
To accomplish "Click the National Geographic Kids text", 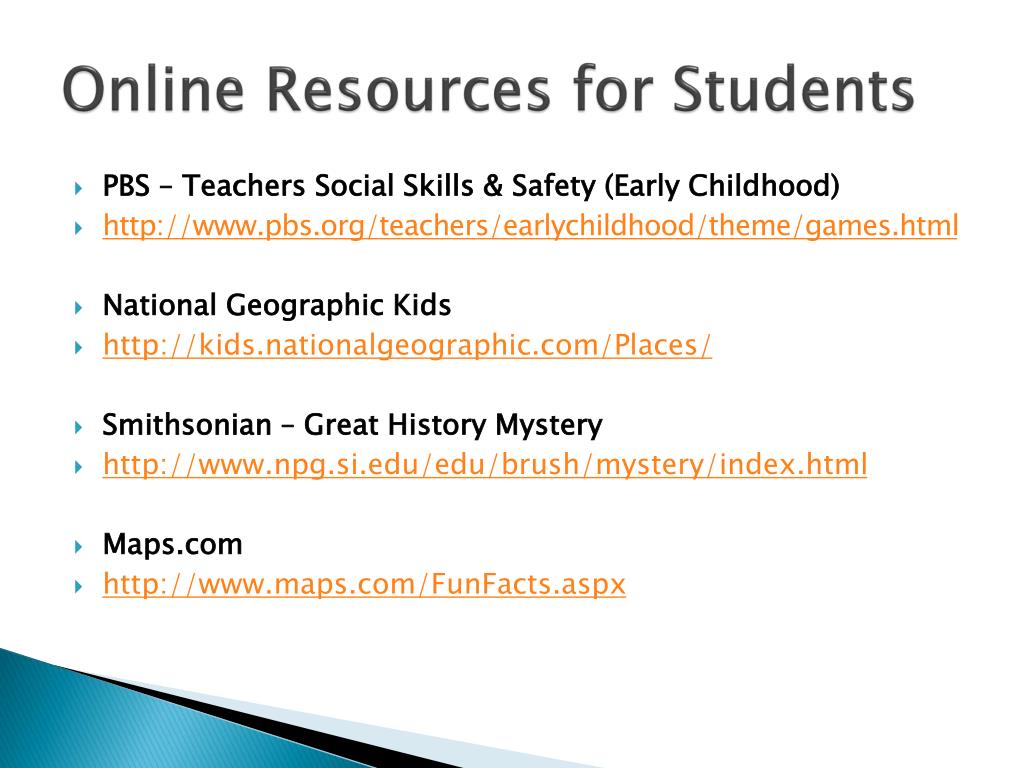I will click(x=277, y=306).
